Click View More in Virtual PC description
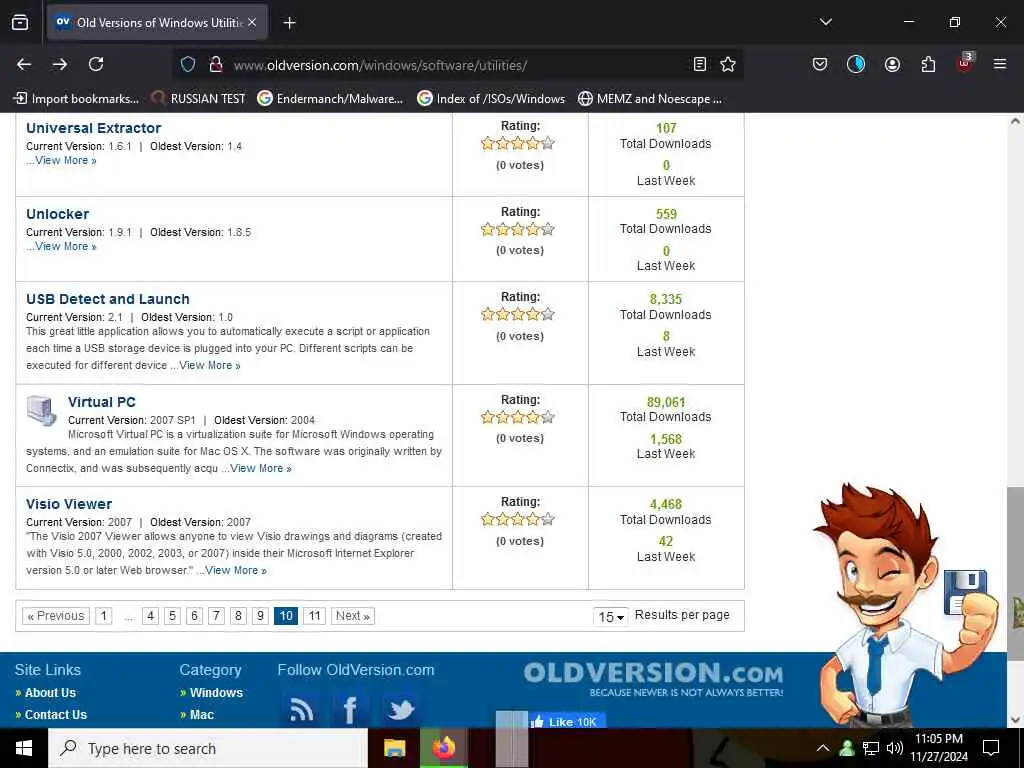Screen dimensions: 1024x768 coord(261,468)
